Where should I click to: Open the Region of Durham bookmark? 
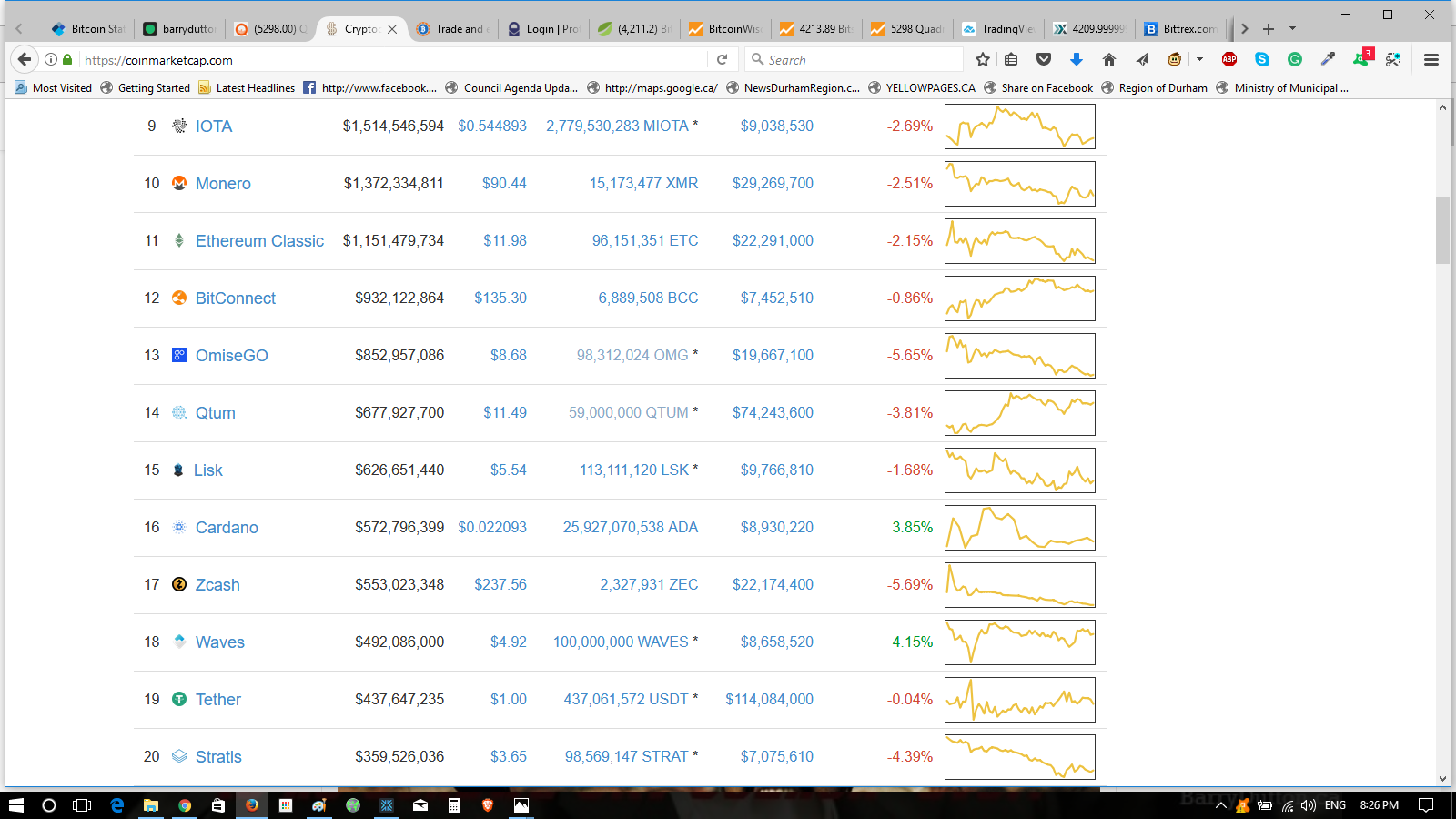(x=1154, y=88)
